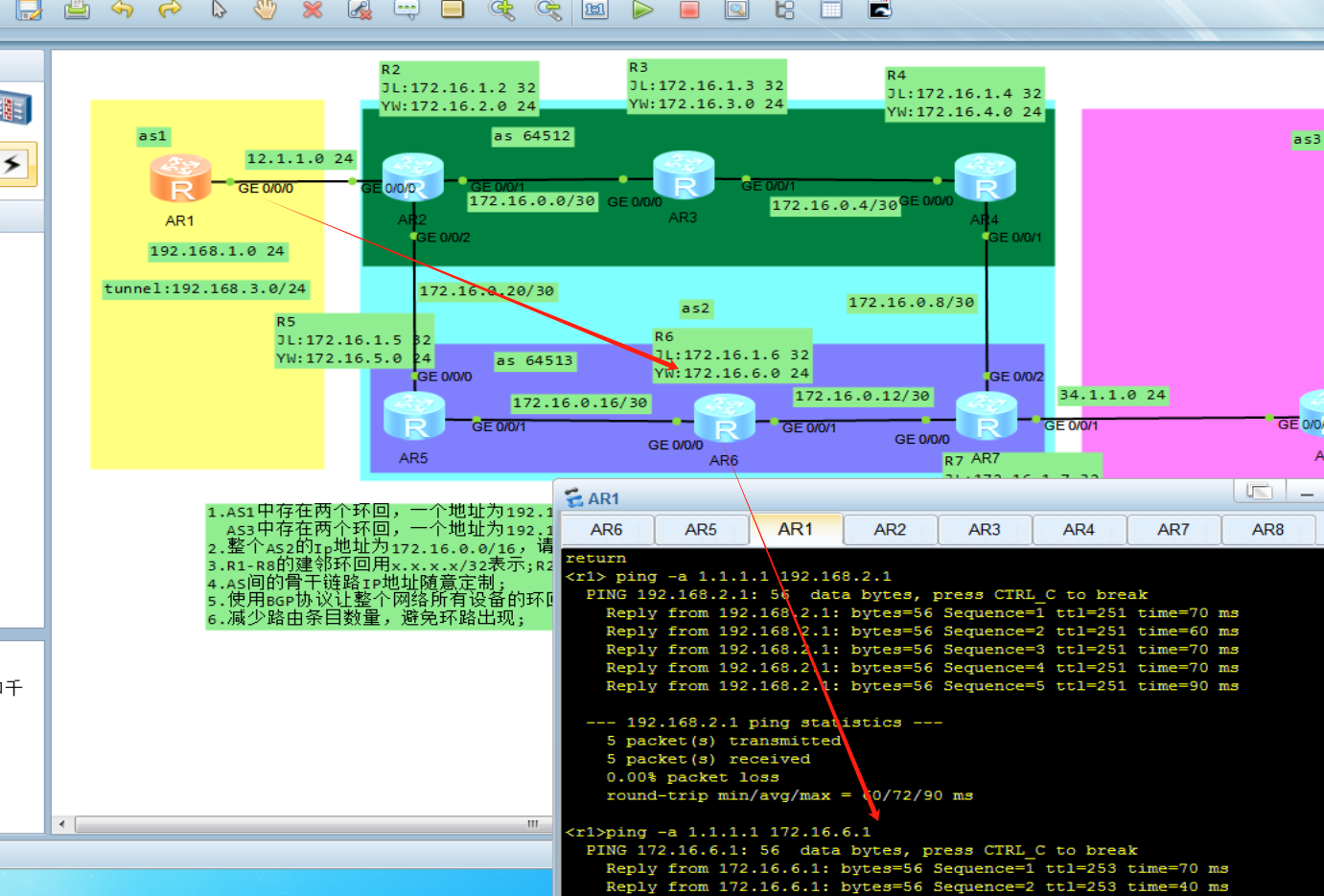The image size is (1324, 896).
Task: Select the rectangle palette tool
Action: pyautogui.click(x=453, y=10)
